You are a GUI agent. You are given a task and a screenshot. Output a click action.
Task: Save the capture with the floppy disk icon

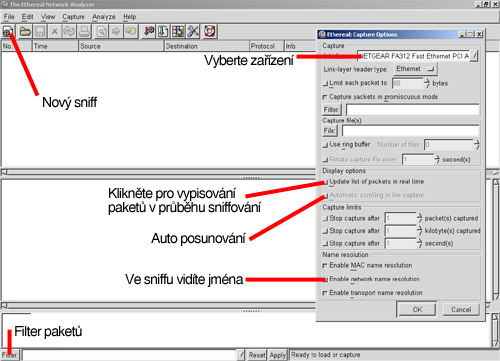(x=40, y=31)
